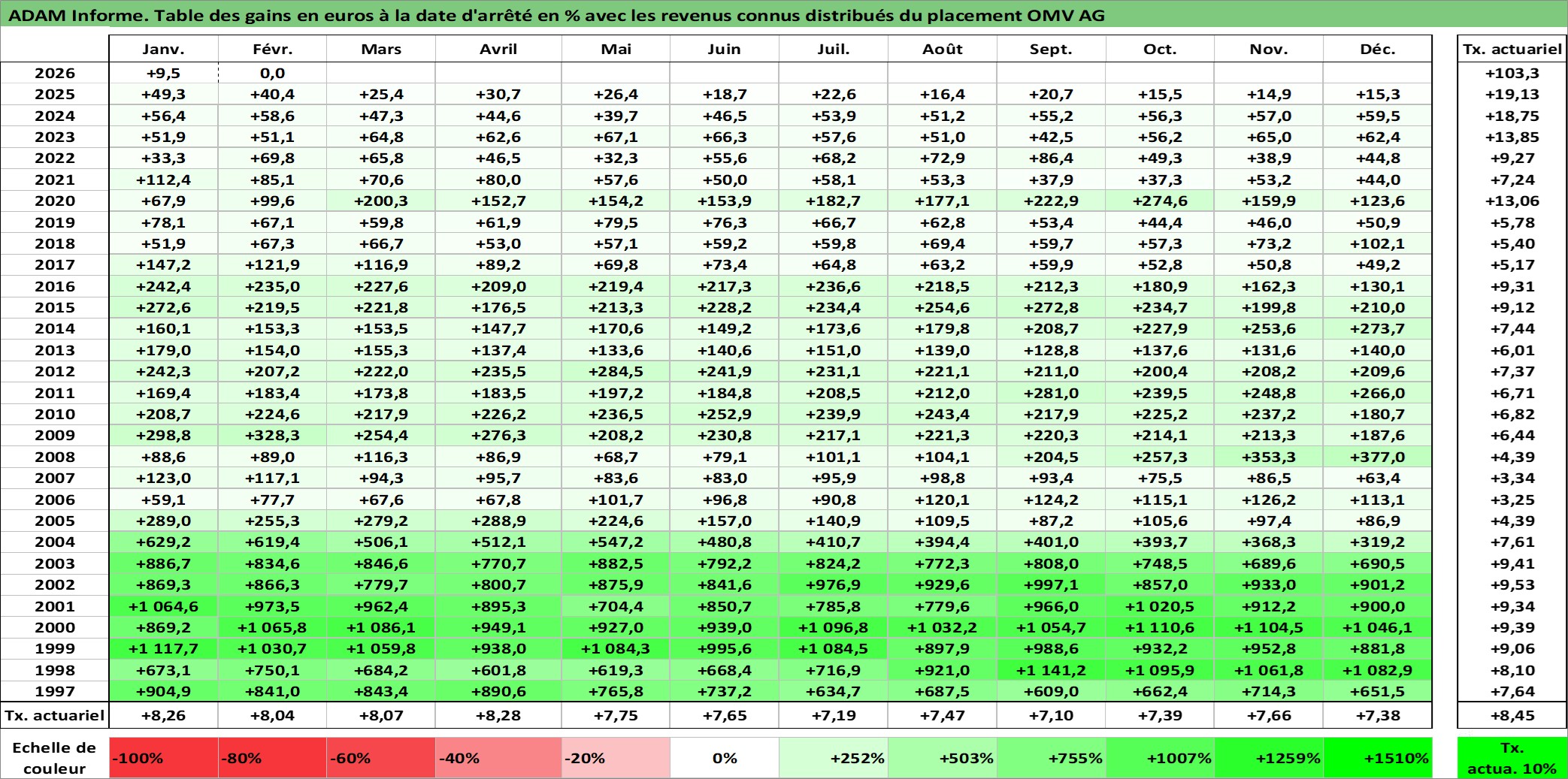This screenshot has height=779, width=1568.
Task: Click the +7,38 December actuarial rate cell
Action: coord(1378,715)
